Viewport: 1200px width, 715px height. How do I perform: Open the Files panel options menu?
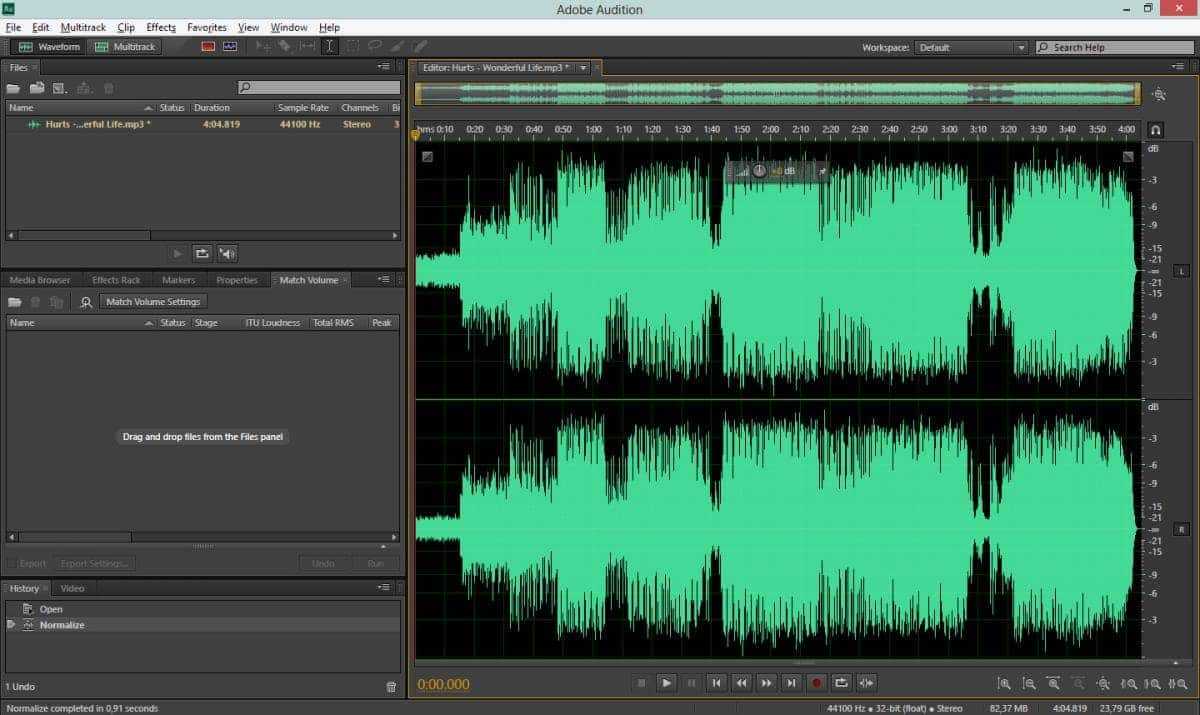click(x=384, y=67)
